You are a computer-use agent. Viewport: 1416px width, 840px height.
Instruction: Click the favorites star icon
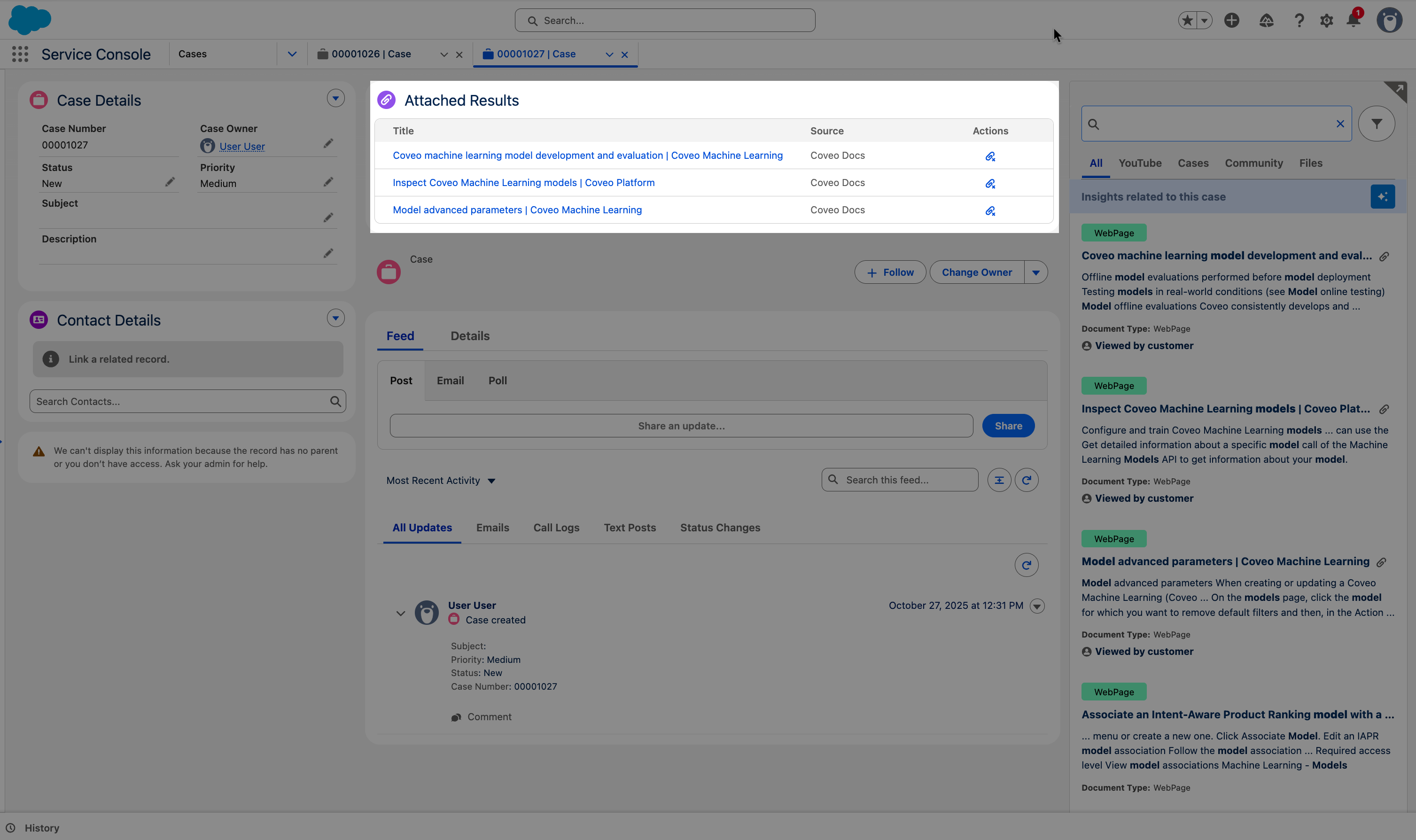pyautogui.click(x=1188, y=20)
